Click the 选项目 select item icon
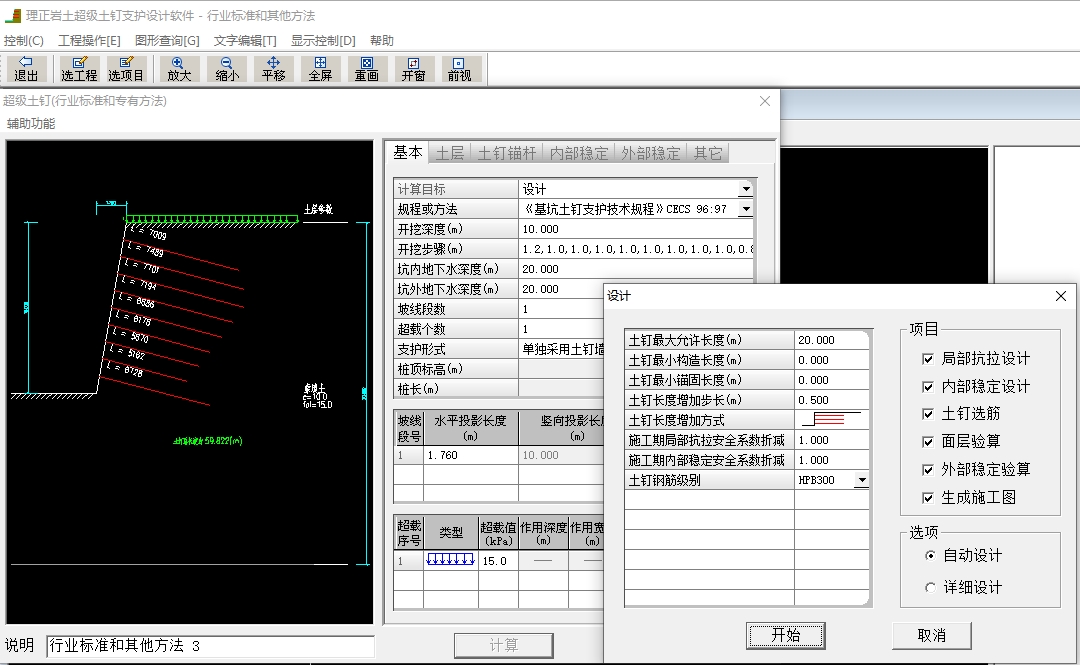The width and height of the screenshot is (1080, 665). [127, 68]
